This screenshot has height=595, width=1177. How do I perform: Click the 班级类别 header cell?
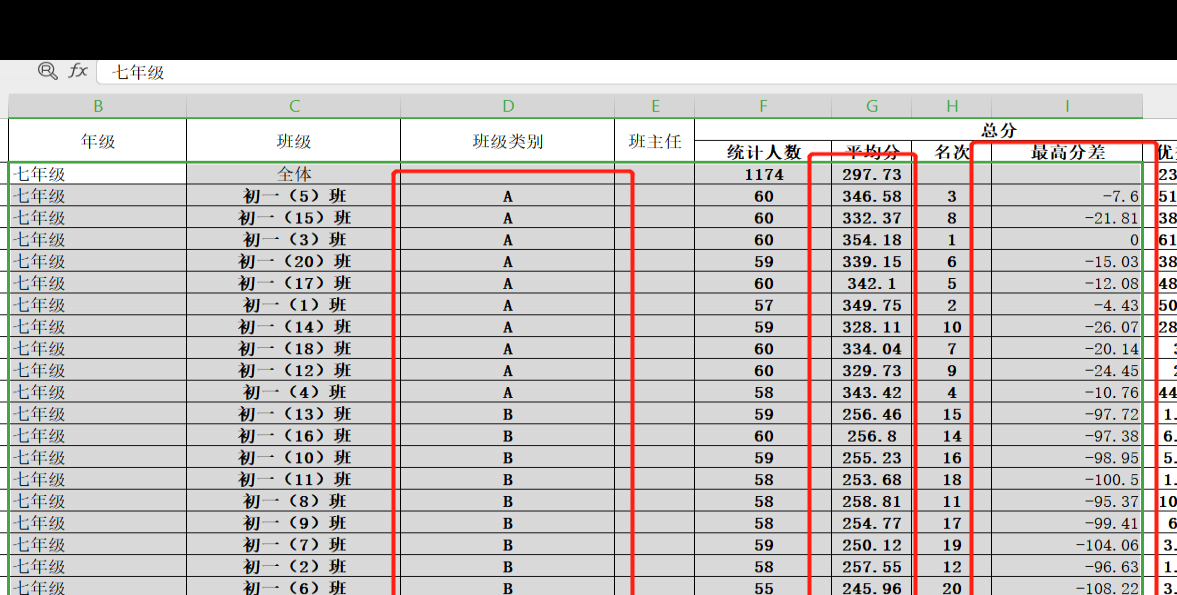click(x=507, y=140)
